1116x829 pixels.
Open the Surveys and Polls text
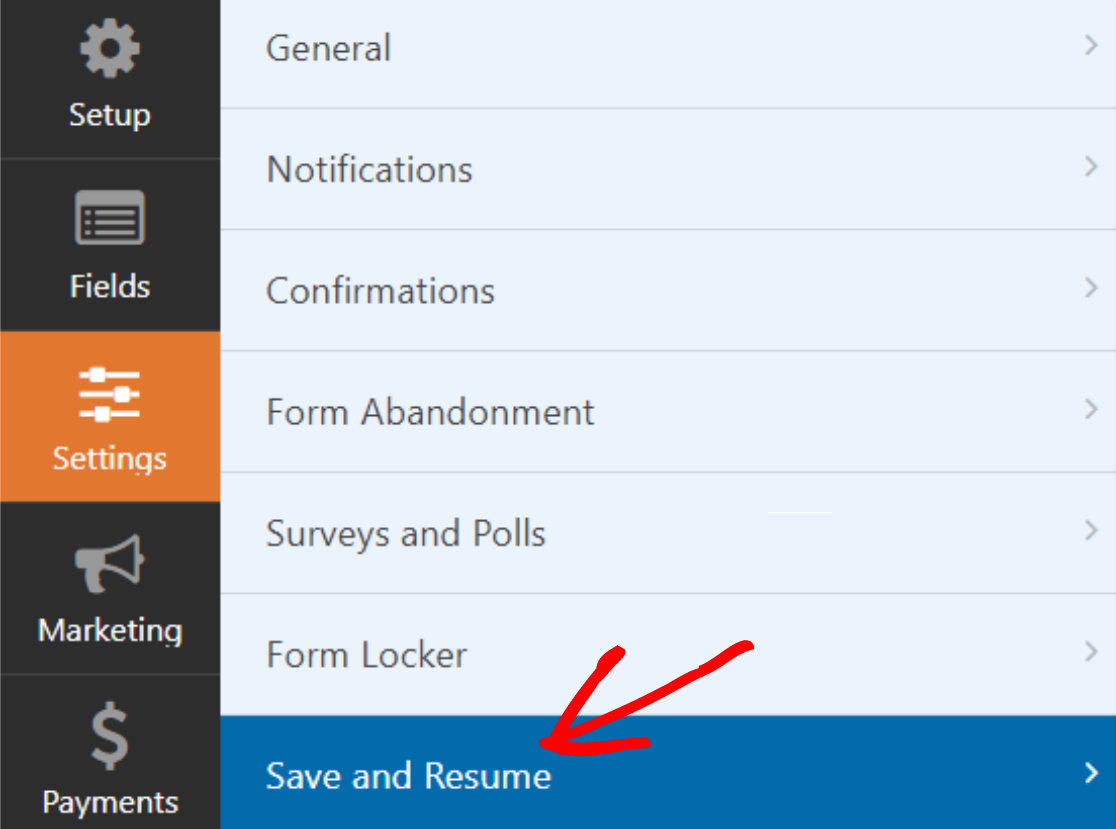click(x=406, y=534)
